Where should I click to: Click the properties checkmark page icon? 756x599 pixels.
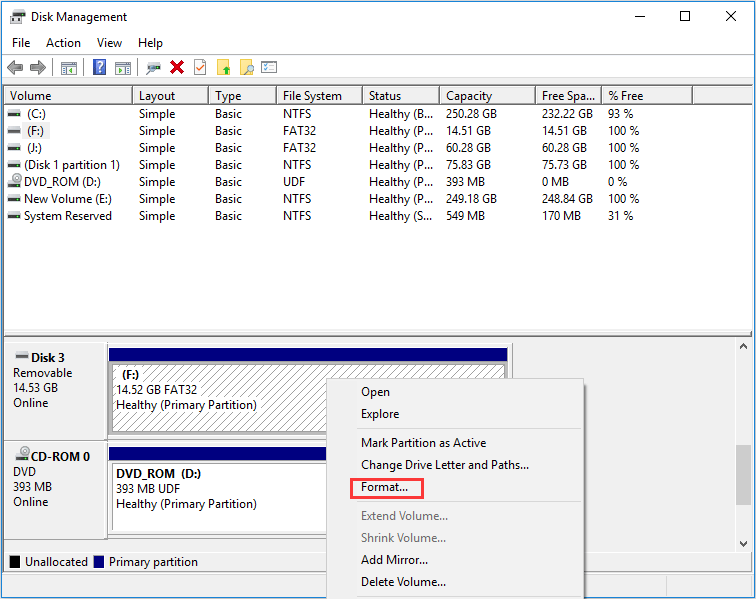point(200,67)
